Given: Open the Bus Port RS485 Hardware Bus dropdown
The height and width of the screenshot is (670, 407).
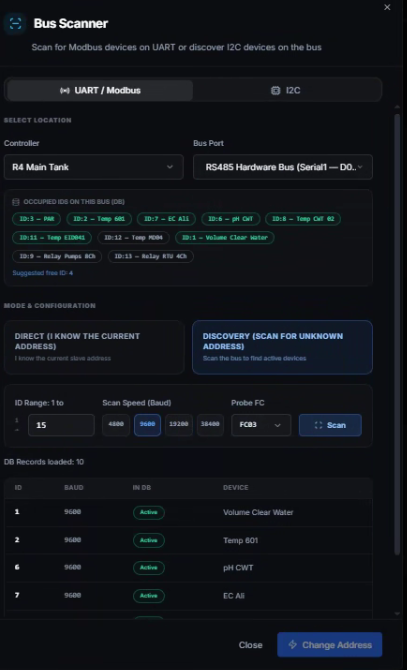Looking at the screenshot, I should coord(283,167).
